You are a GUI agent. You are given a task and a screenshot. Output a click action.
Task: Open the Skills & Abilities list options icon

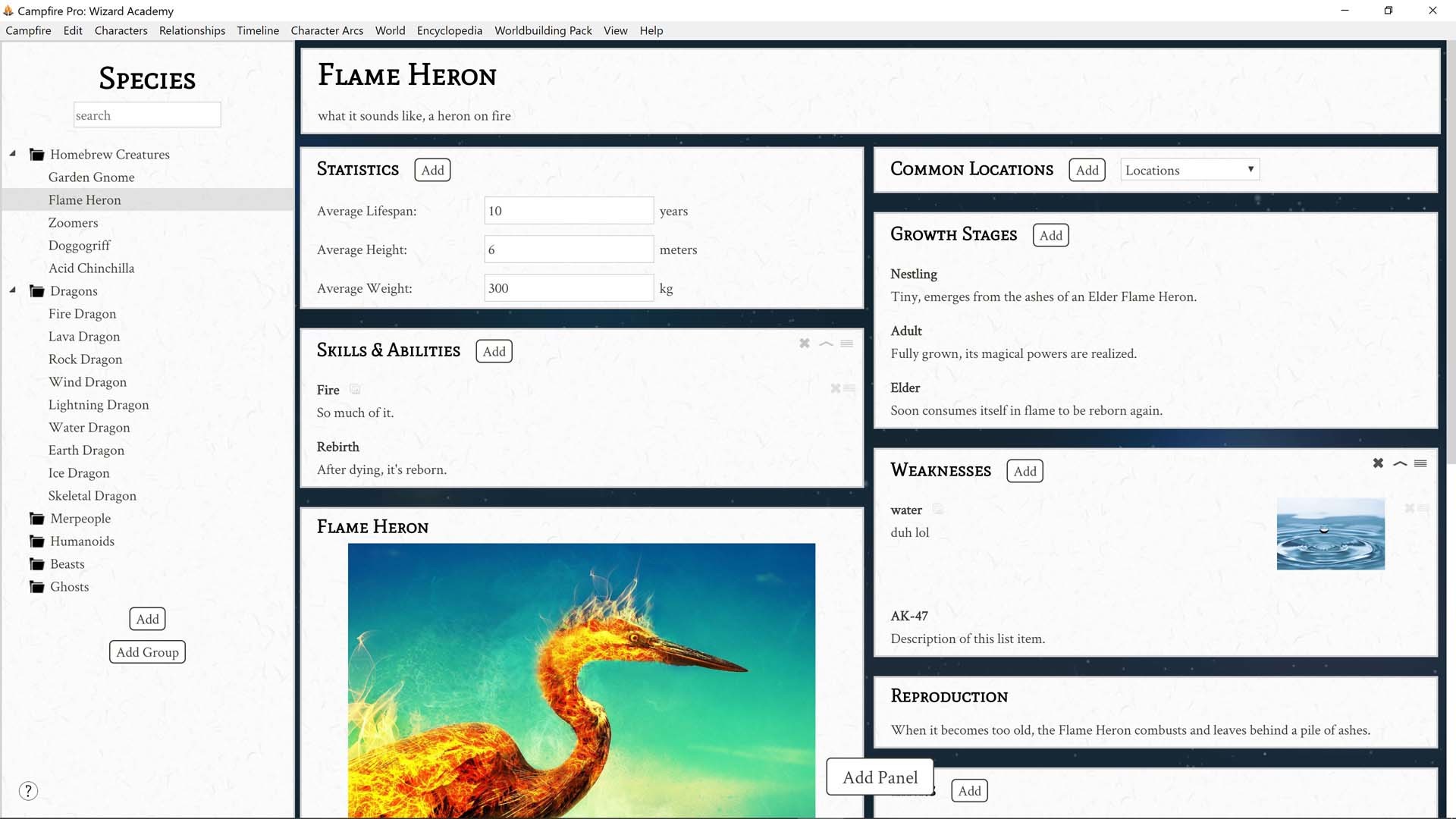tap(848, 344)
